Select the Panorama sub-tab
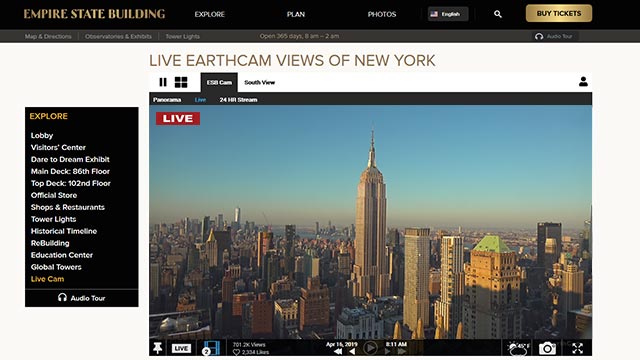Screen dimensions: 640x360 click(167, 100)
